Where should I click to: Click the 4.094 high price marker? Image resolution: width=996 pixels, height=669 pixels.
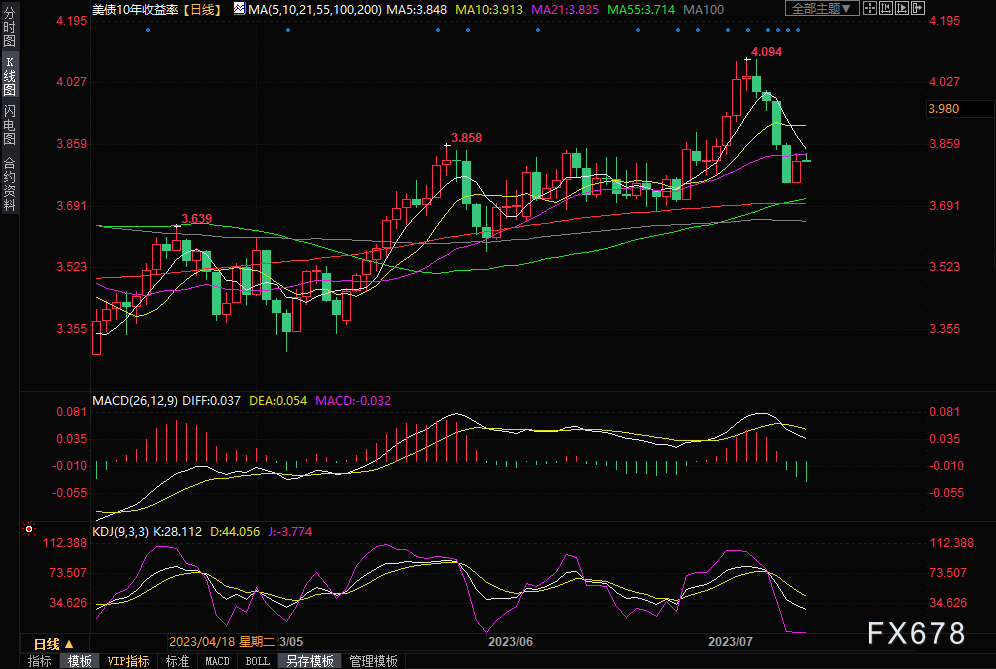coord(767,52)
